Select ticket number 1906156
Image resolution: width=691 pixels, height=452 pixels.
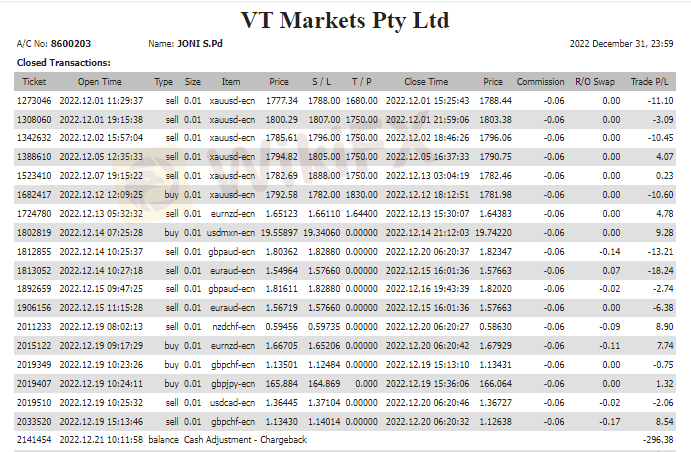coord(34,308)
